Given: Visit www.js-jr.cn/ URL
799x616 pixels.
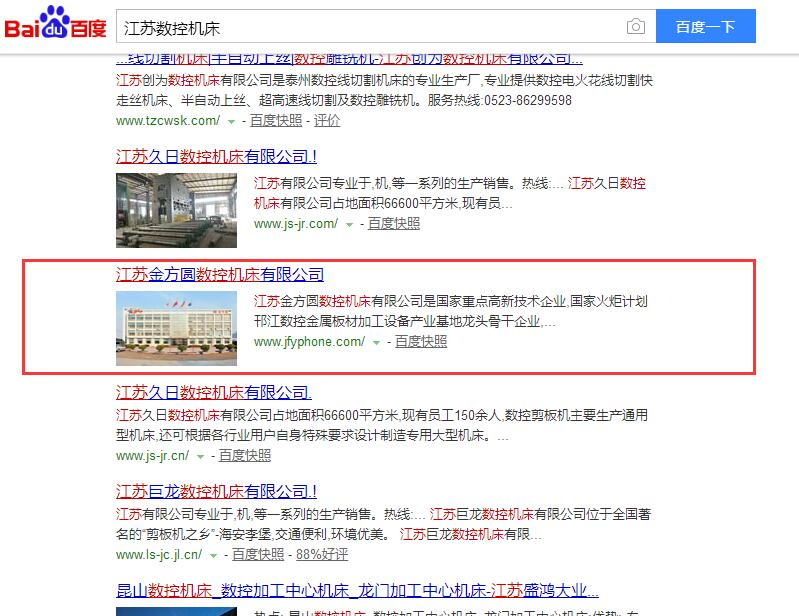Looking at the screenshot, I should point(152,456).
